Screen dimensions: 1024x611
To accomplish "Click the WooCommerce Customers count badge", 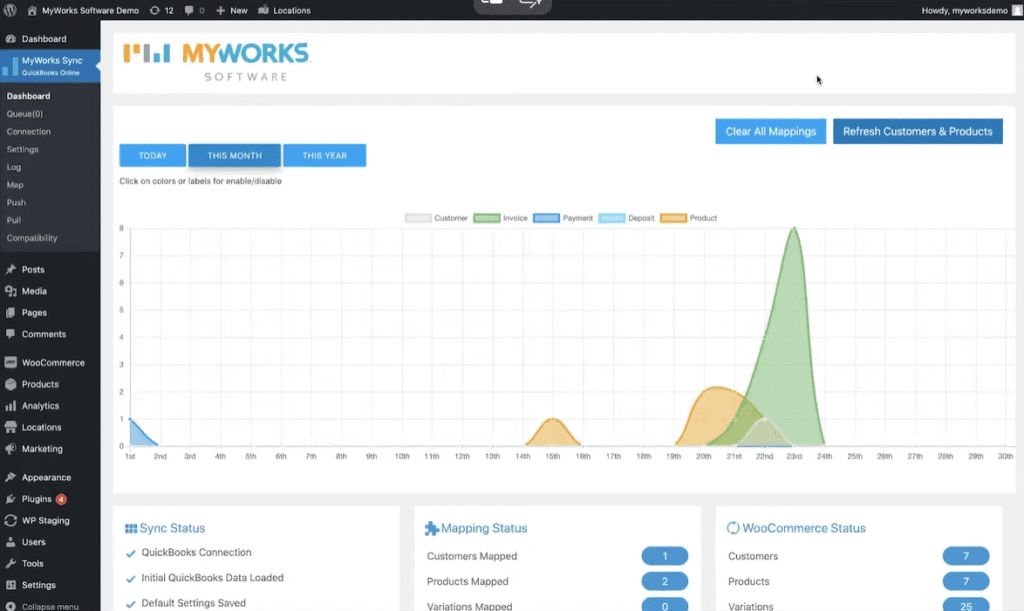I will coord(966,556).
